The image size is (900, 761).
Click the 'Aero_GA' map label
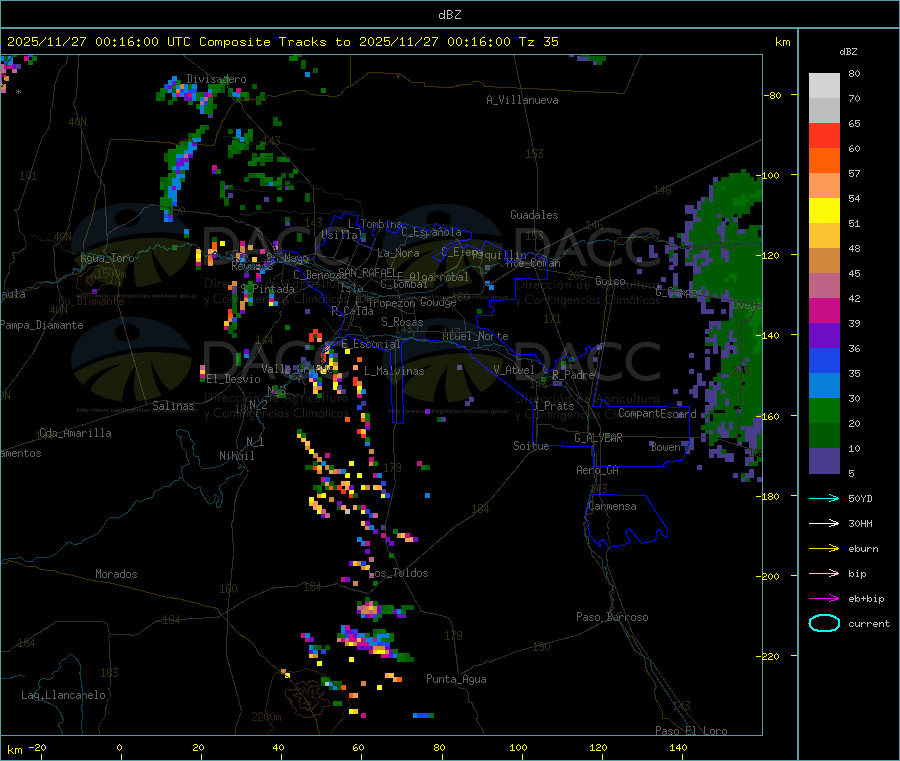click(x=597, y=470)
